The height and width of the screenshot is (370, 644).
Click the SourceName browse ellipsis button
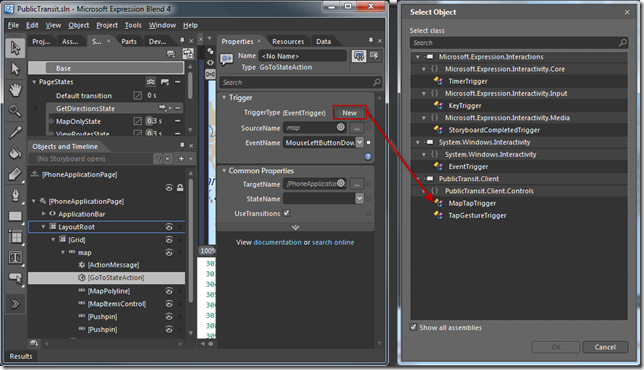357,128
